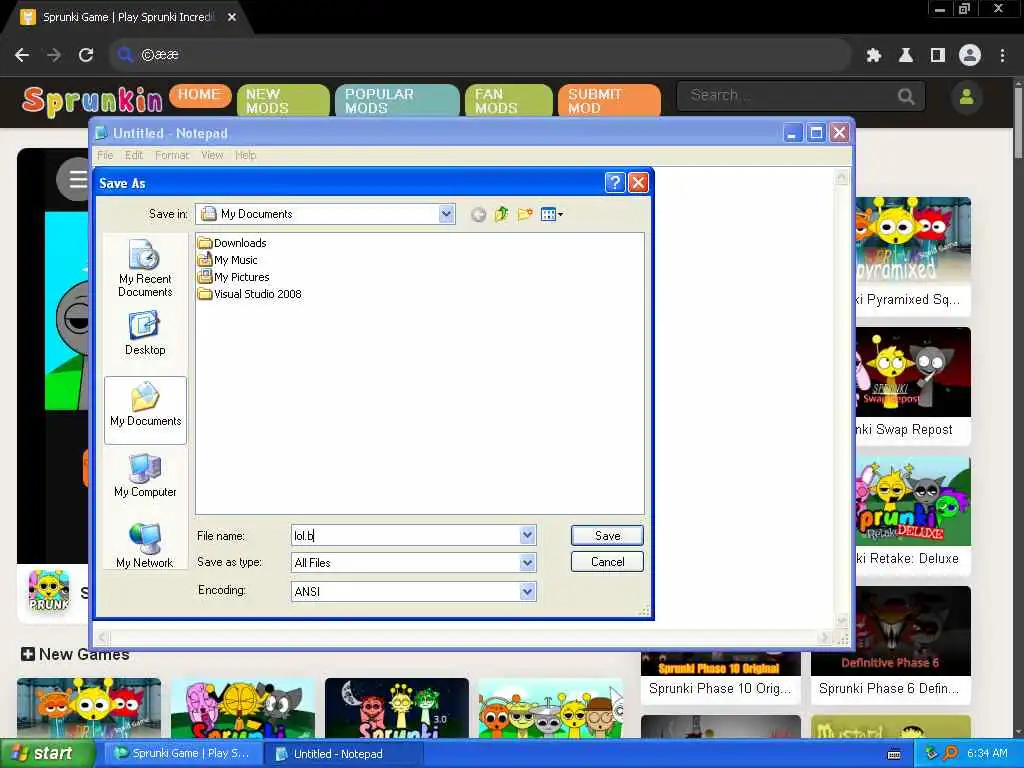Open Notepad's Edit menu
The height and width of the screenshot is (768, 1024).
pos(134,155)
